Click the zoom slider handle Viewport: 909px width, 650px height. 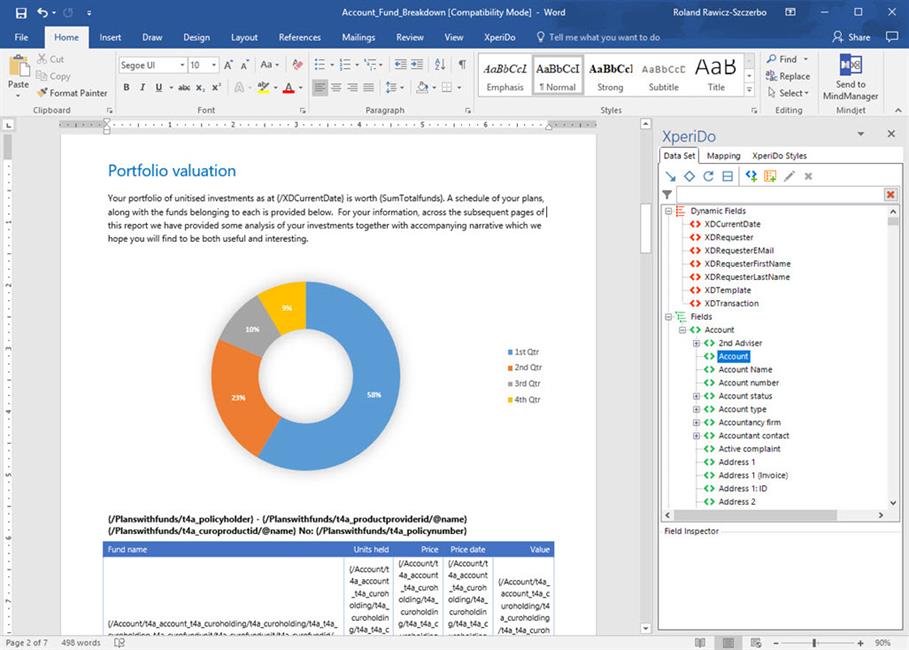coord(815,642)
